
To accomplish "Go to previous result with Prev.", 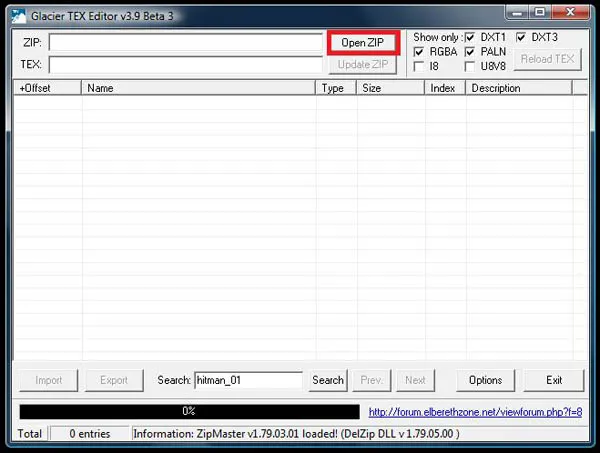I will coord(372,380).
